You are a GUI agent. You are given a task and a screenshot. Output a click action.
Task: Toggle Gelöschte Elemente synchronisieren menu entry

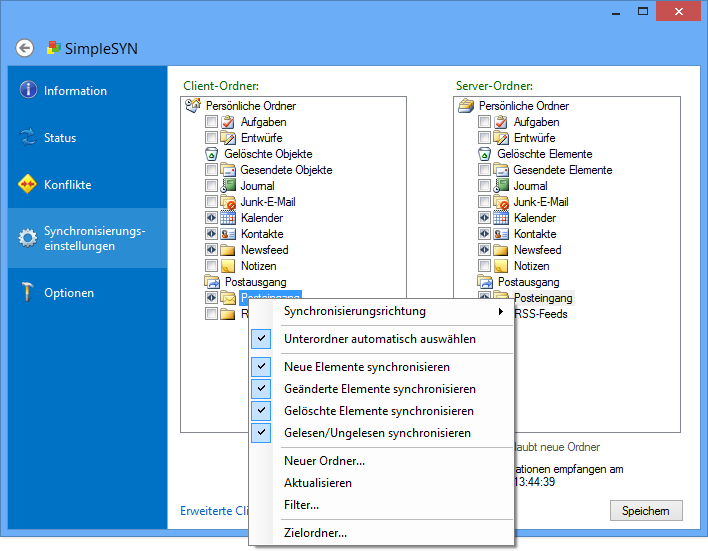click(x=382, y=411)
